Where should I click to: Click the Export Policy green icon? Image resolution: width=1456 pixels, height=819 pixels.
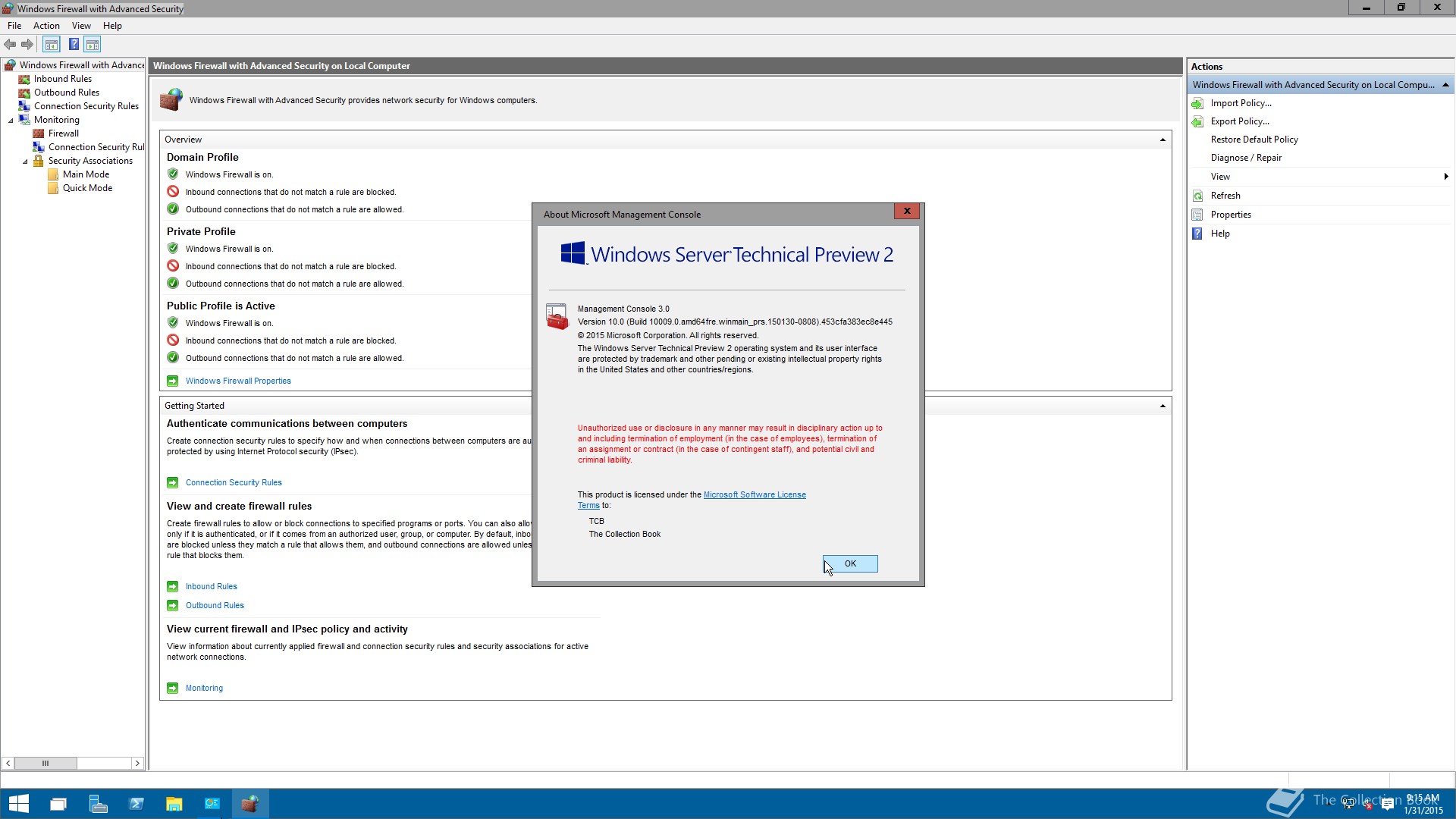click(x=1197, y=121)
